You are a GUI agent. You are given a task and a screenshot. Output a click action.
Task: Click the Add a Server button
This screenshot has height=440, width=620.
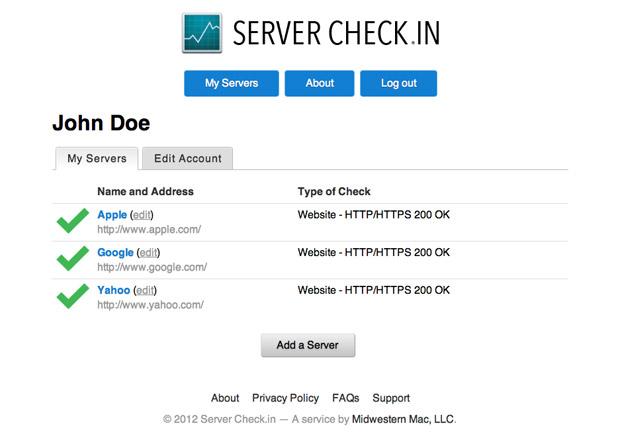[x=308, y=345]
